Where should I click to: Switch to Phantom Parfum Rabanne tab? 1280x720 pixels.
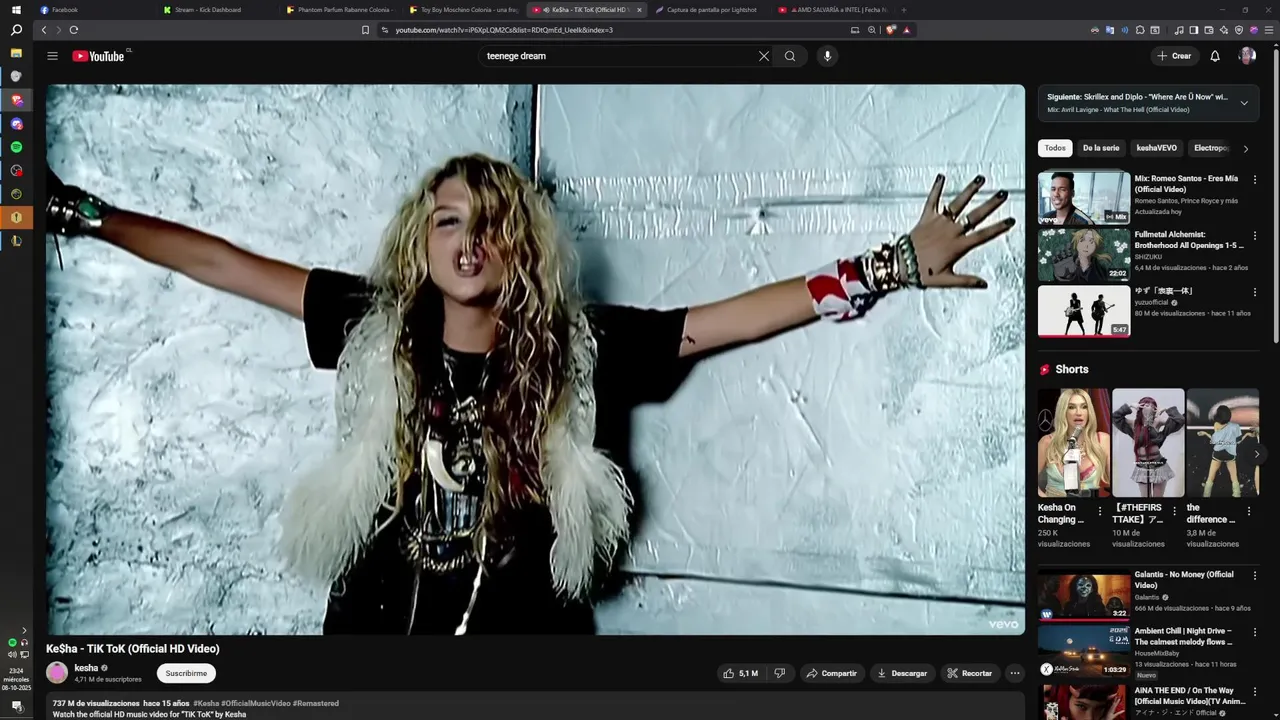[x=343, y=10]
